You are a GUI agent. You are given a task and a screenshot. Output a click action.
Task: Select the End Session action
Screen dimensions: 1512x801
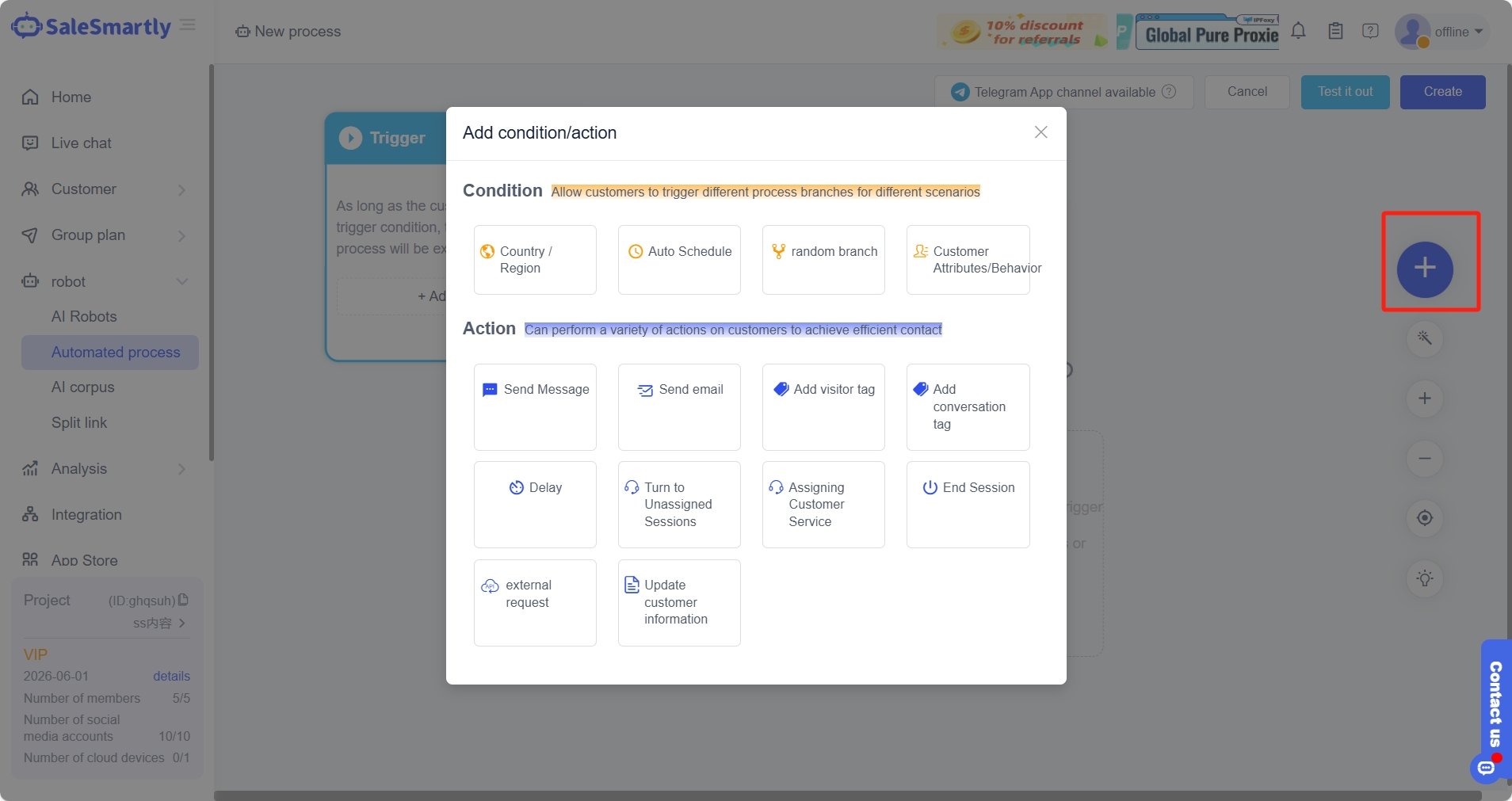point(967,504)
